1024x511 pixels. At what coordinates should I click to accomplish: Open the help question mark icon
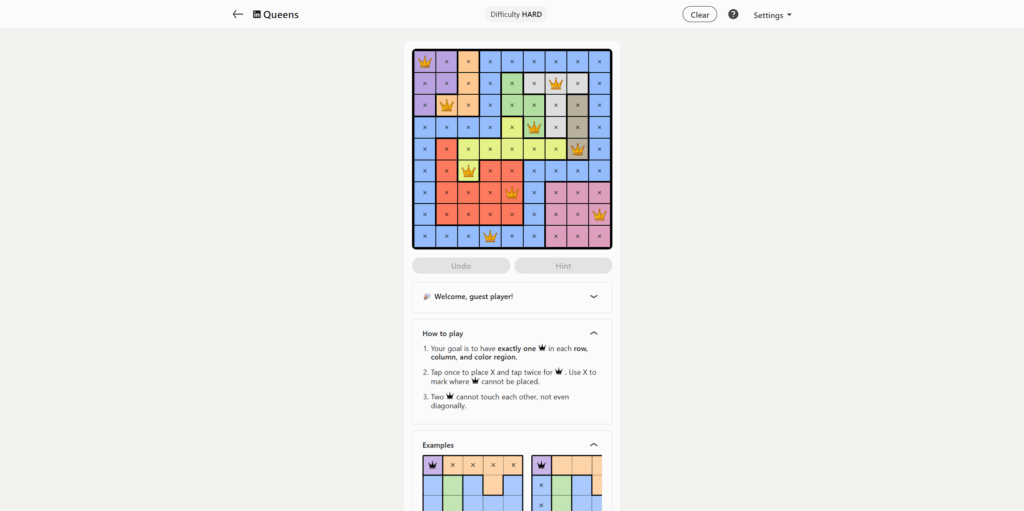pos(733,15)
